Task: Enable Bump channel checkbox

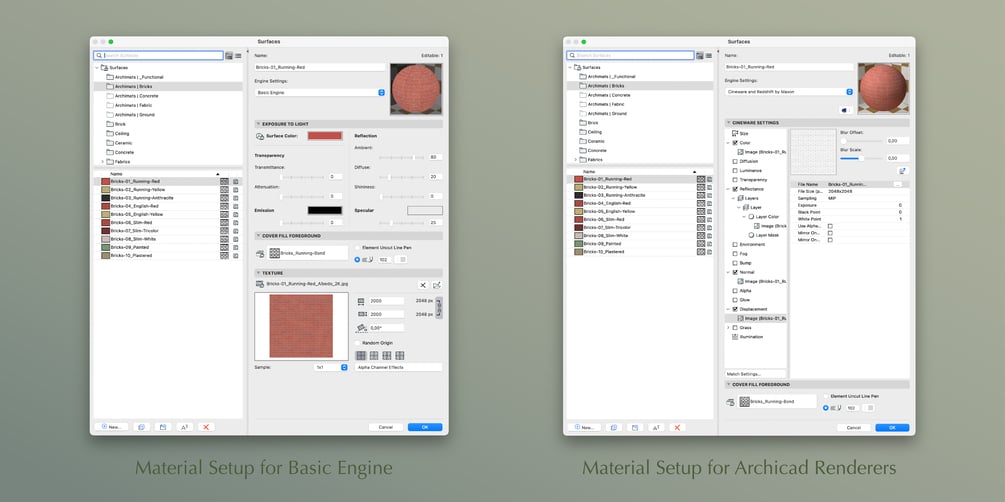Action: pyautogui.click(x=735, y=263)
